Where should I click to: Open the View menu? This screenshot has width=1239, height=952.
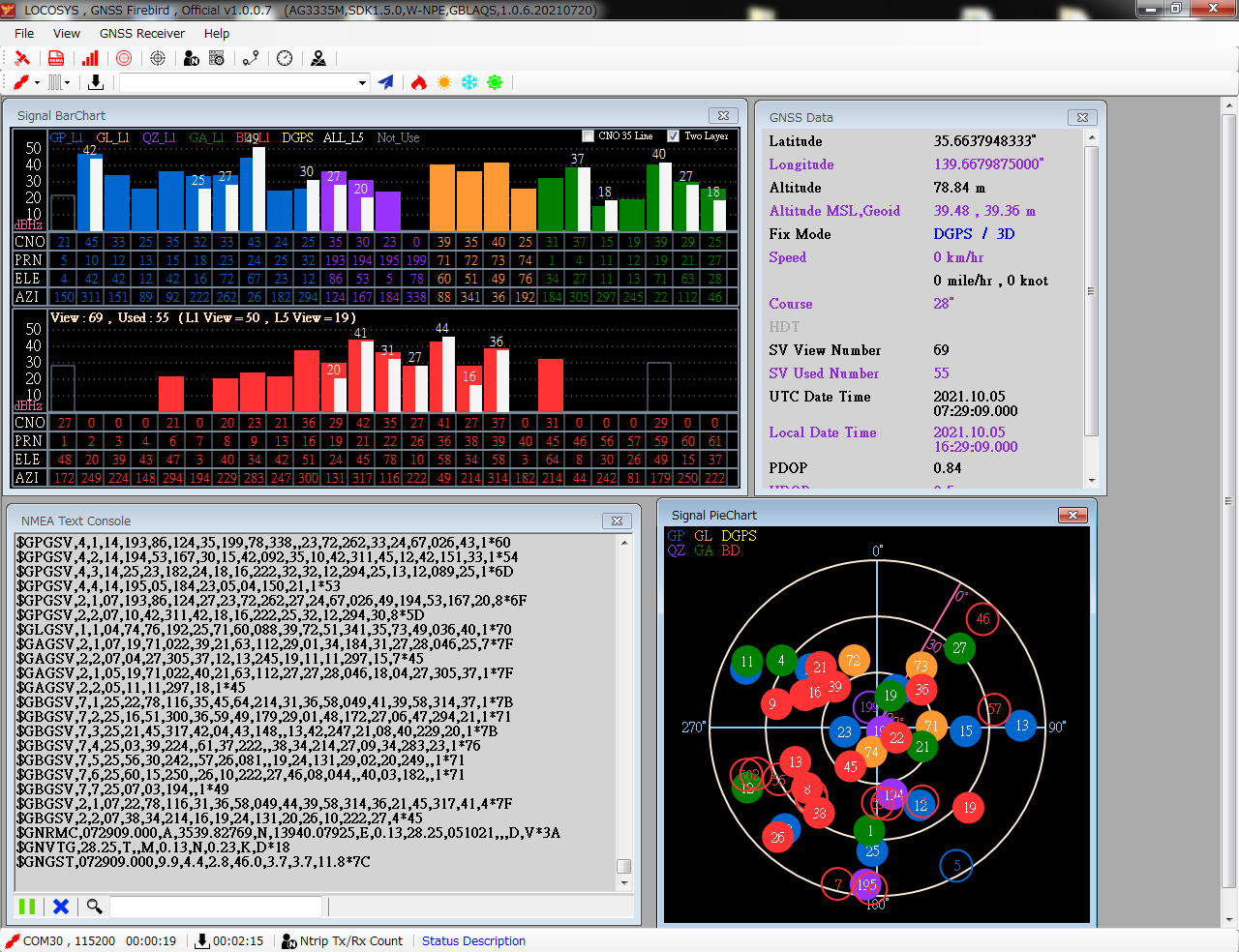67,33
